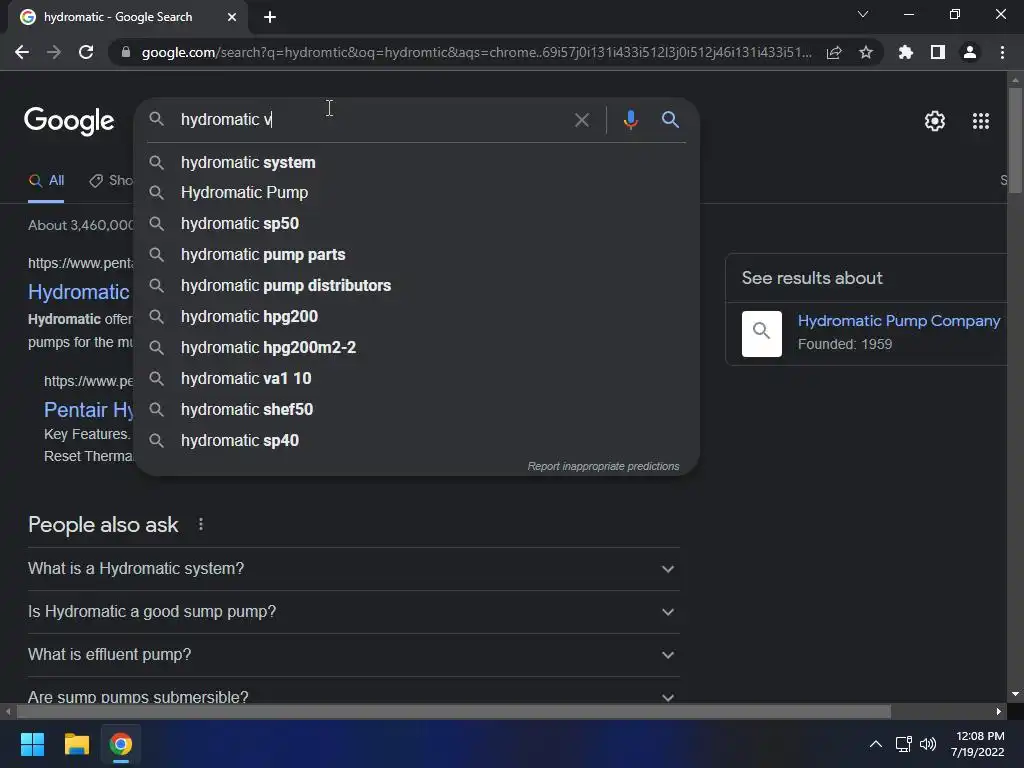Click the vertical scrollbar thumb
1024x768 pixels.
[x=1015, y=140]
